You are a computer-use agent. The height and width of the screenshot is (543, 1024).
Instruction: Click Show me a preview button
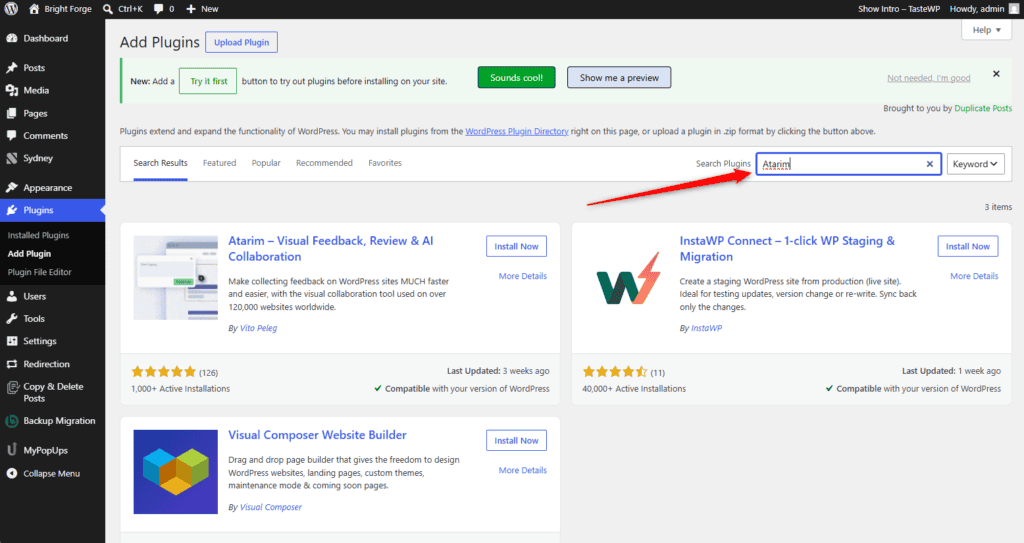click(x=619, y=78)
